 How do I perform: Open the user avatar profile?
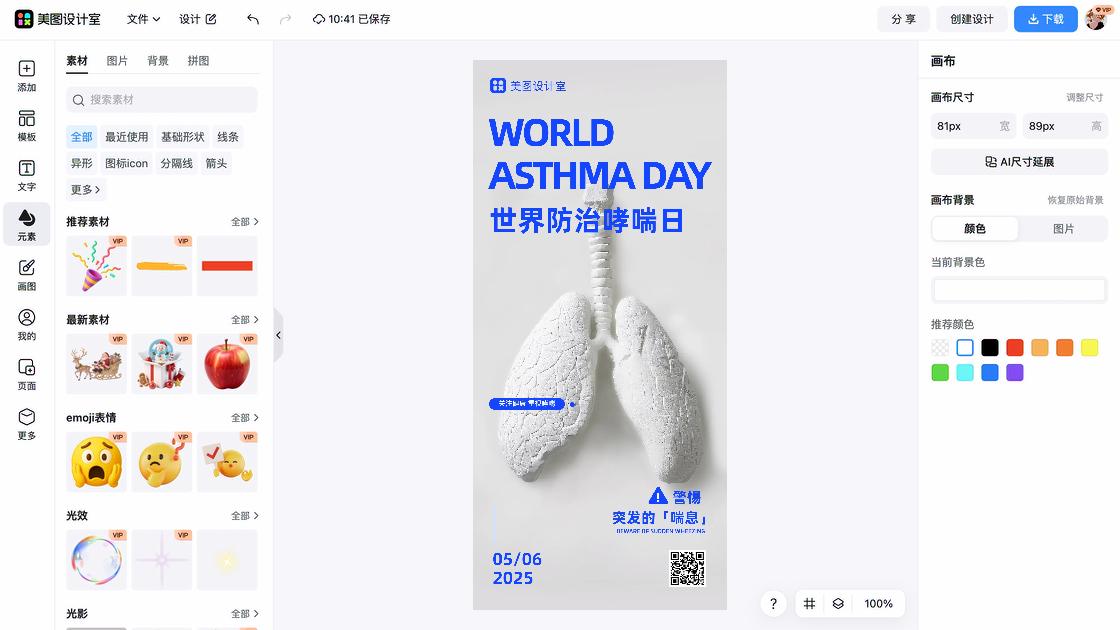(x=1096, y=19)
